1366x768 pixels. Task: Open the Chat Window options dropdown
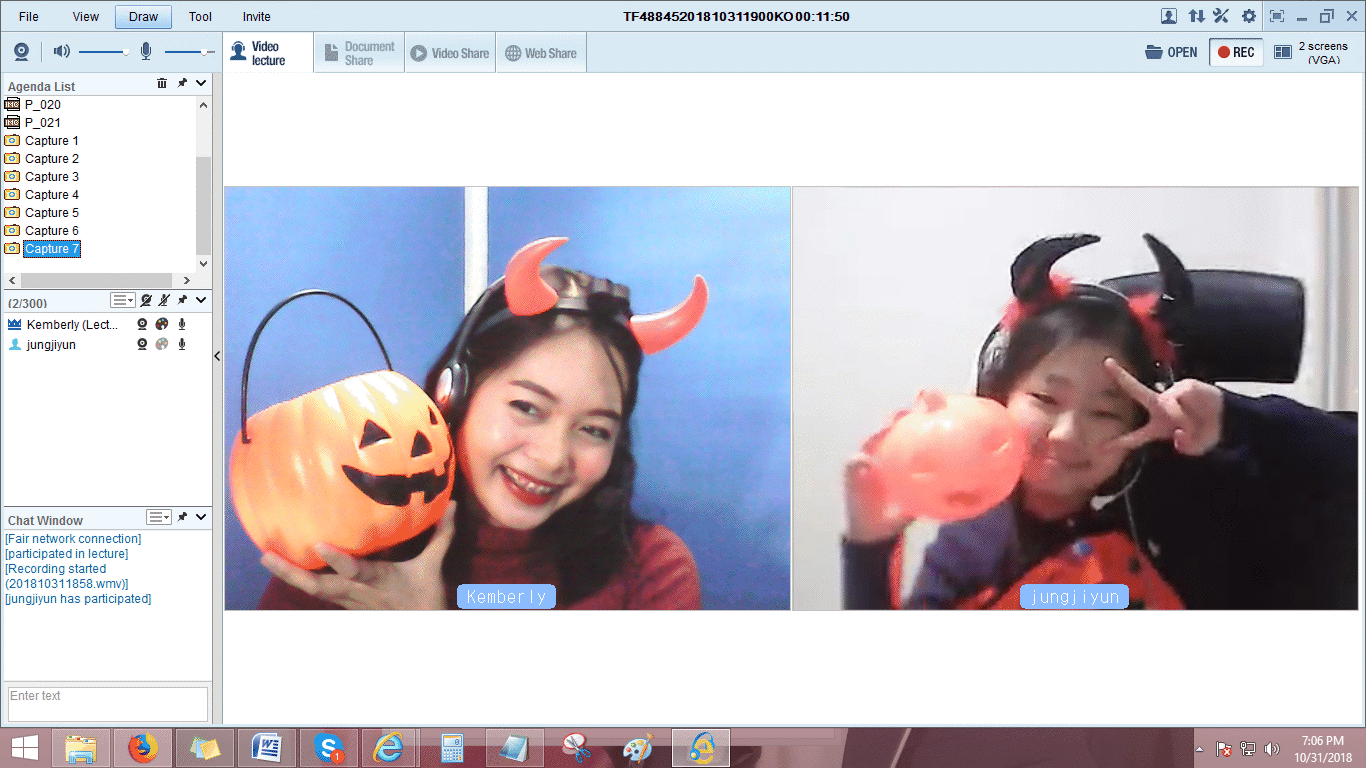point(159,517)
